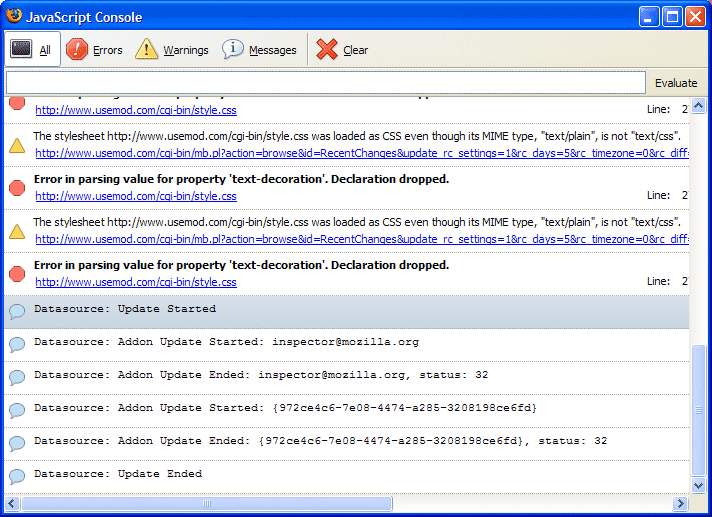Focus the JavaScript evaluation input field

click(325, 83)
